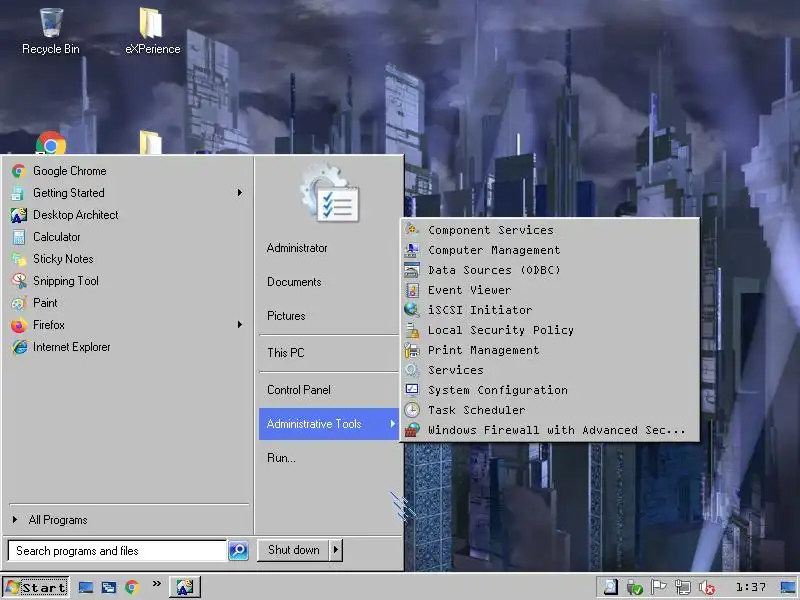
Task: Click the Sticky Notes icon
Action: click(x=19, y=259)
